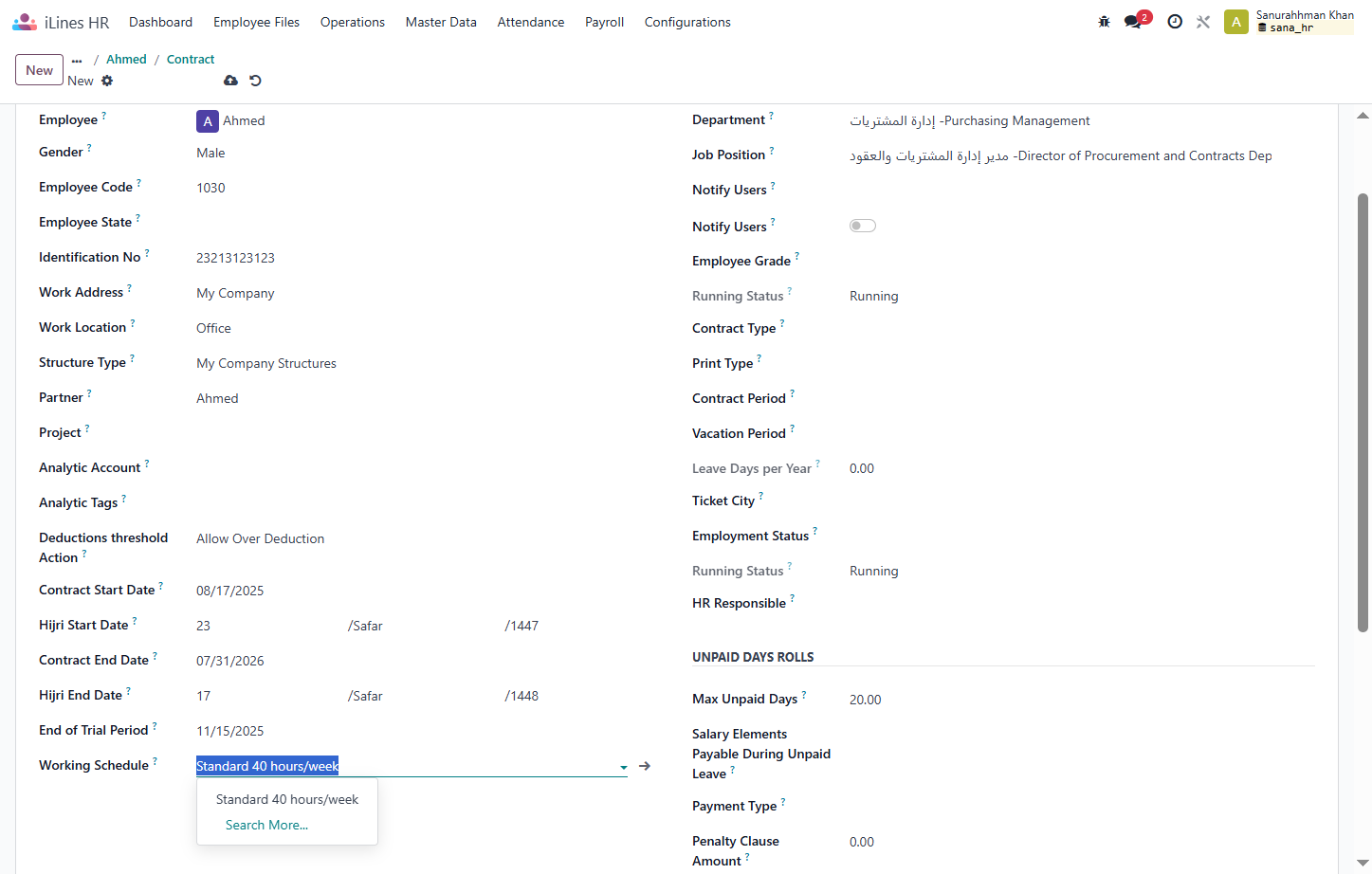Viewport: 1372px width, 874px height.
Task: Open the Master Data menu
Action: pyautogui.click(x=441, y=22)
